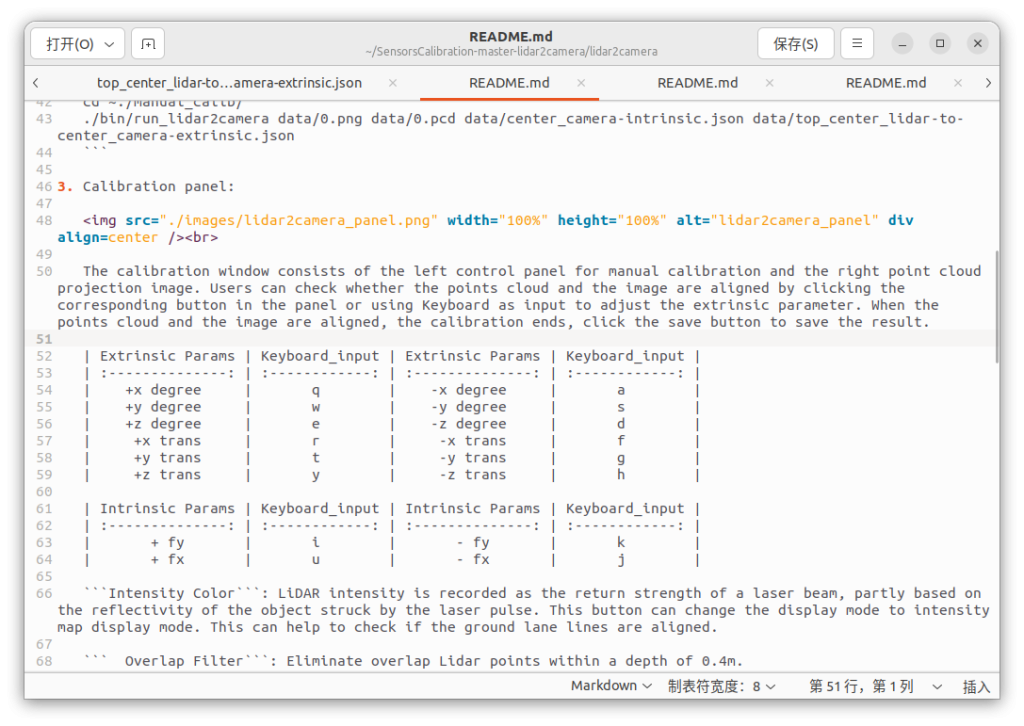Image resolution: width=1024 pixels, height=726 pixels.
Task: Minimize the gedit window
Action: click(903, 44)
